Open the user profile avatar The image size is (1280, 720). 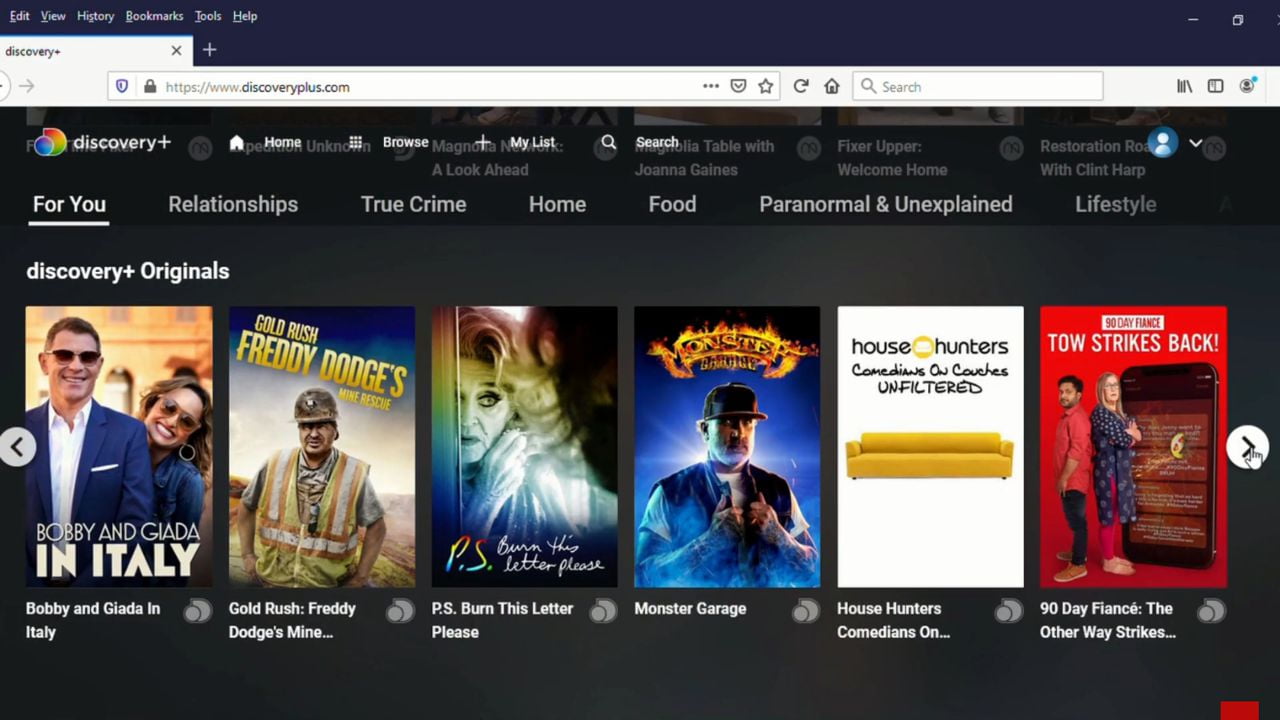1162,143
